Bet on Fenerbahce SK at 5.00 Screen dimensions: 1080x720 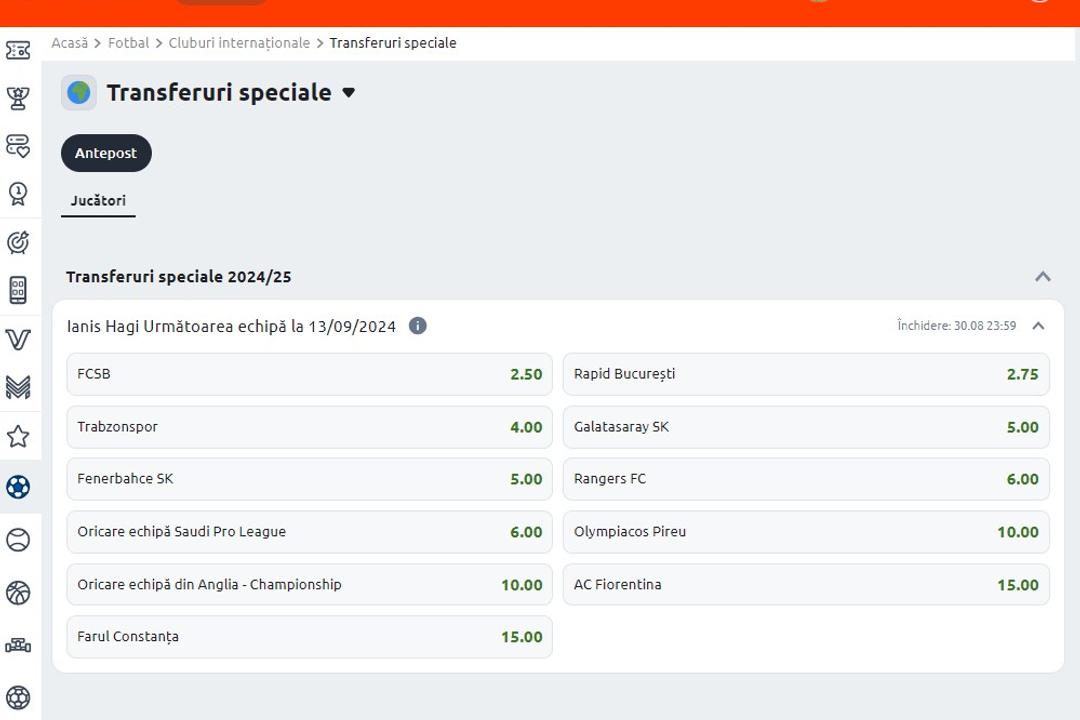pyautogui.click(x=309, y=479)
